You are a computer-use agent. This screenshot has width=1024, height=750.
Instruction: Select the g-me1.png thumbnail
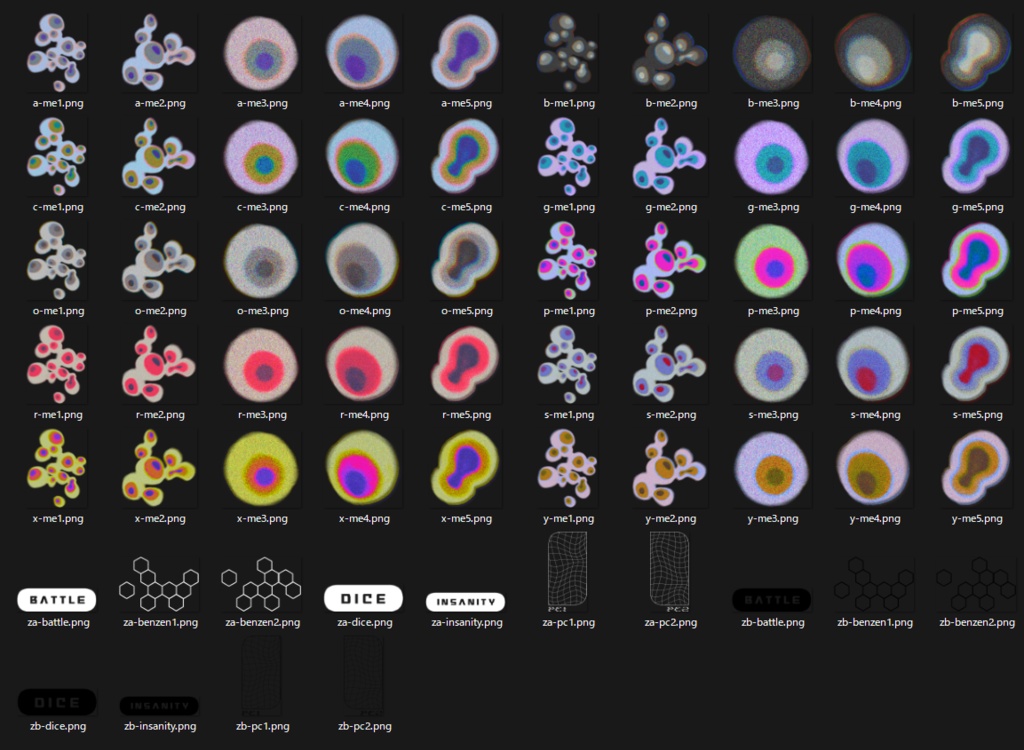coord(568,157)
